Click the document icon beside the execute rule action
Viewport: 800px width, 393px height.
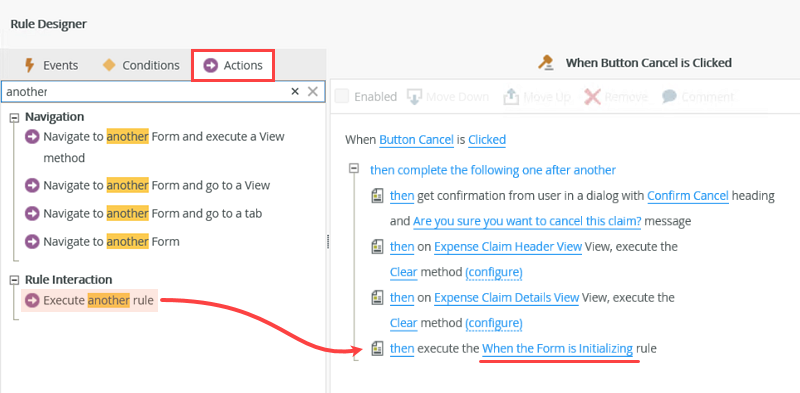[x=377, y=349]
